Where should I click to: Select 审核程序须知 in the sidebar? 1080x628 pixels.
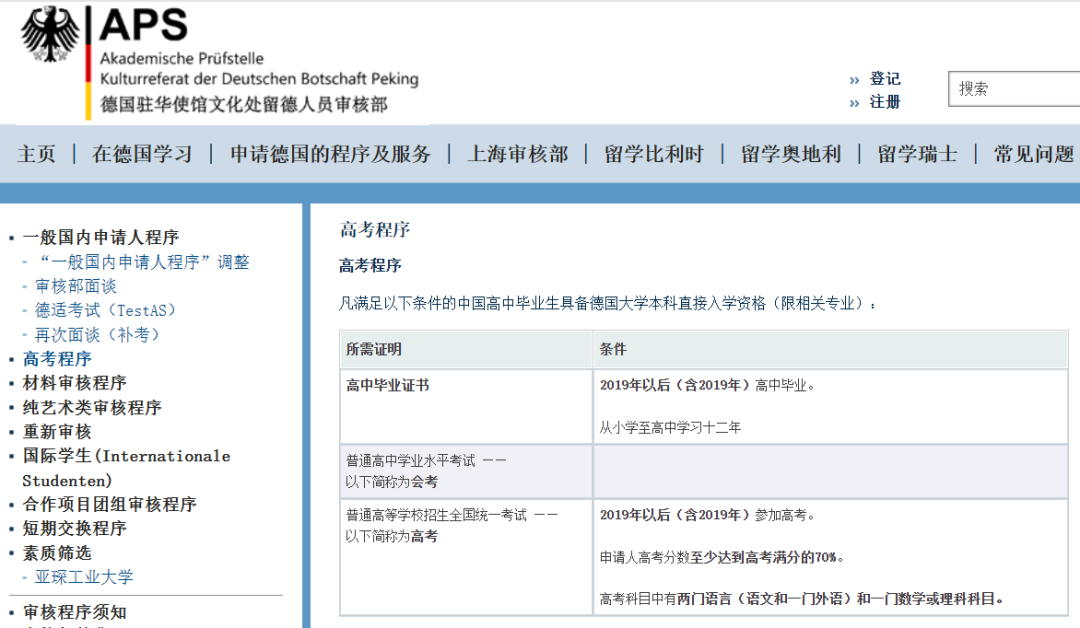[74, 612]
